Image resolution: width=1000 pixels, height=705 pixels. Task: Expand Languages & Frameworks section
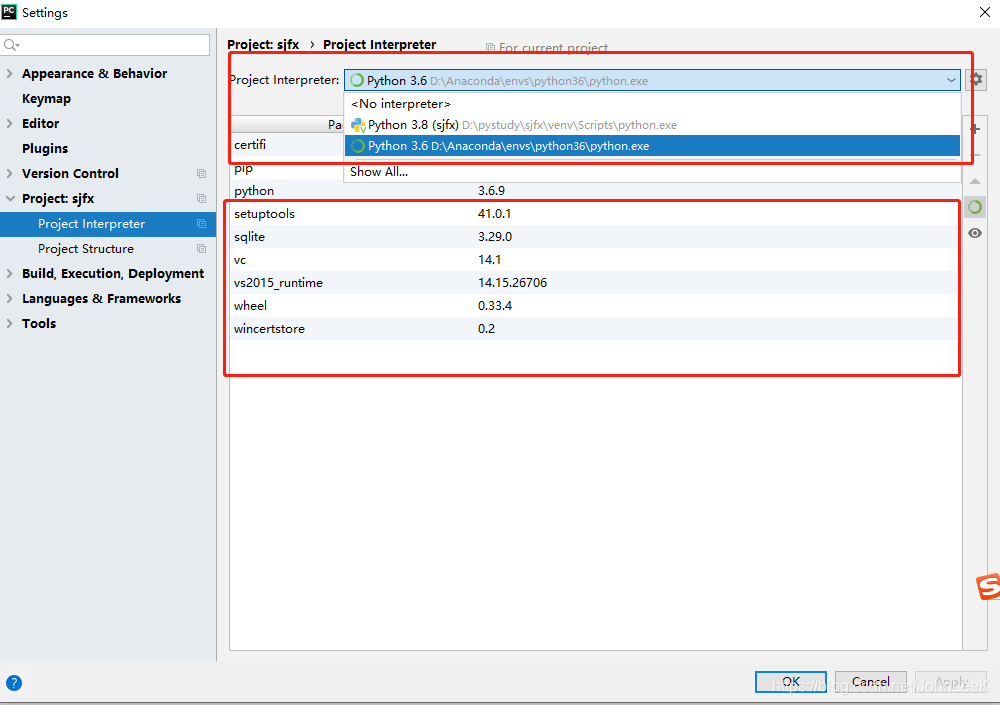(10, 299)
